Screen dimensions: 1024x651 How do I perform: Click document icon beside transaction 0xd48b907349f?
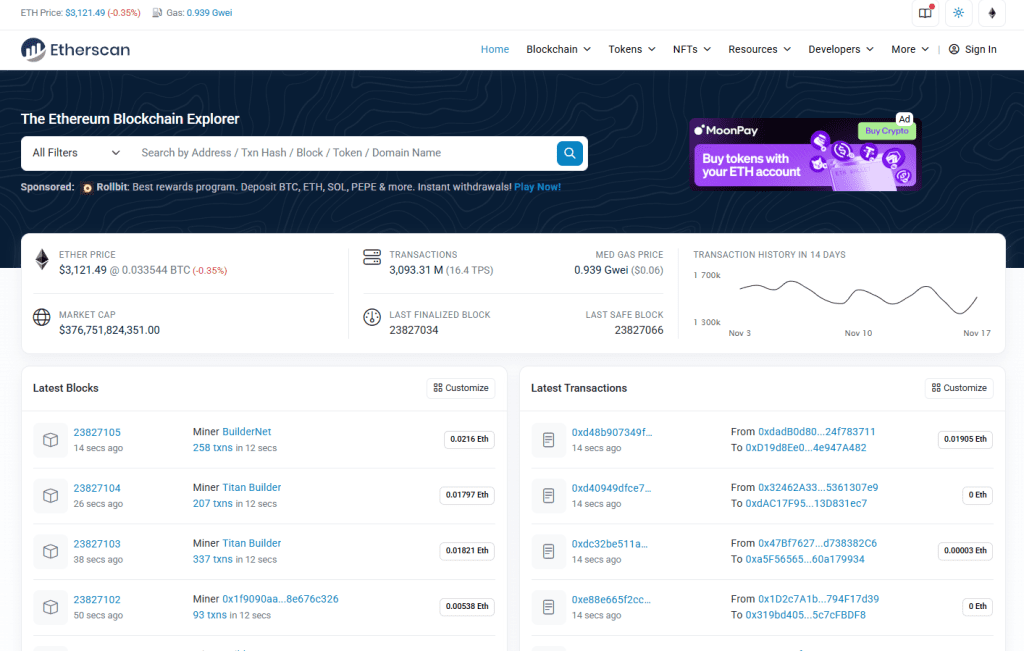[548, 440]
